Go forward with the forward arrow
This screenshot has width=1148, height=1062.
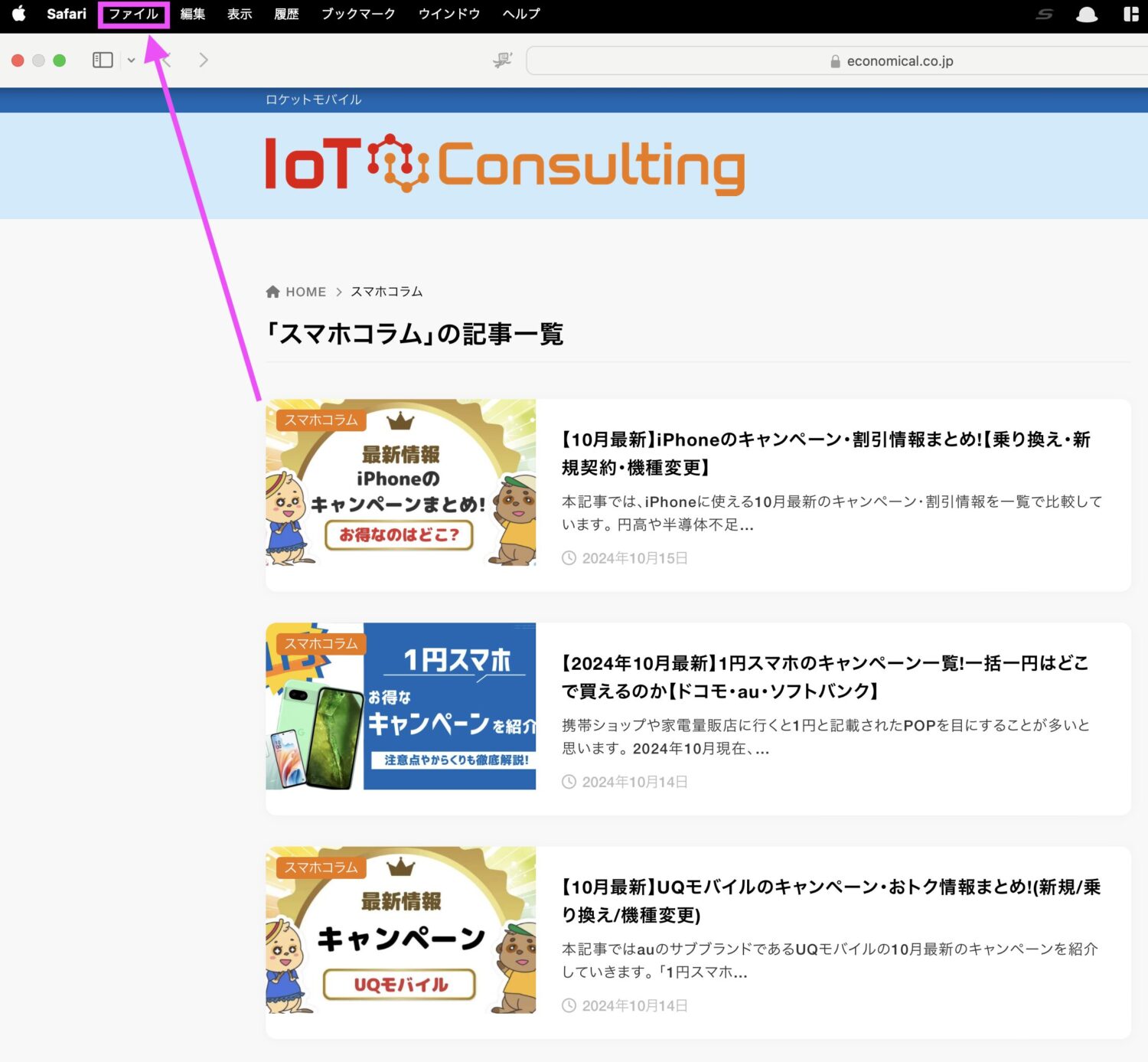pyautogui.click(x=203, y=60)
